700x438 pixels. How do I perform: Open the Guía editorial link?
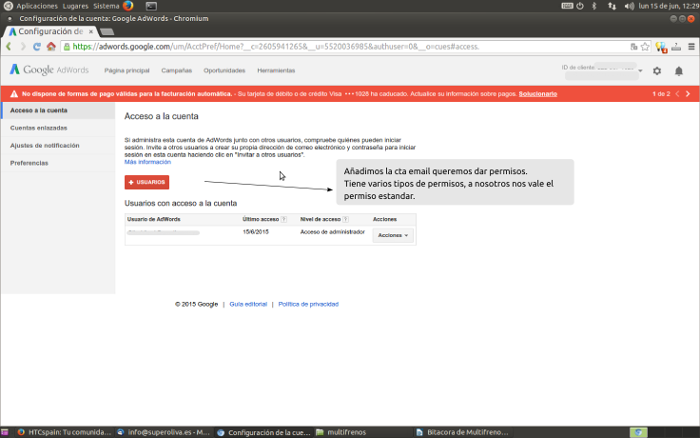point(248,304)
